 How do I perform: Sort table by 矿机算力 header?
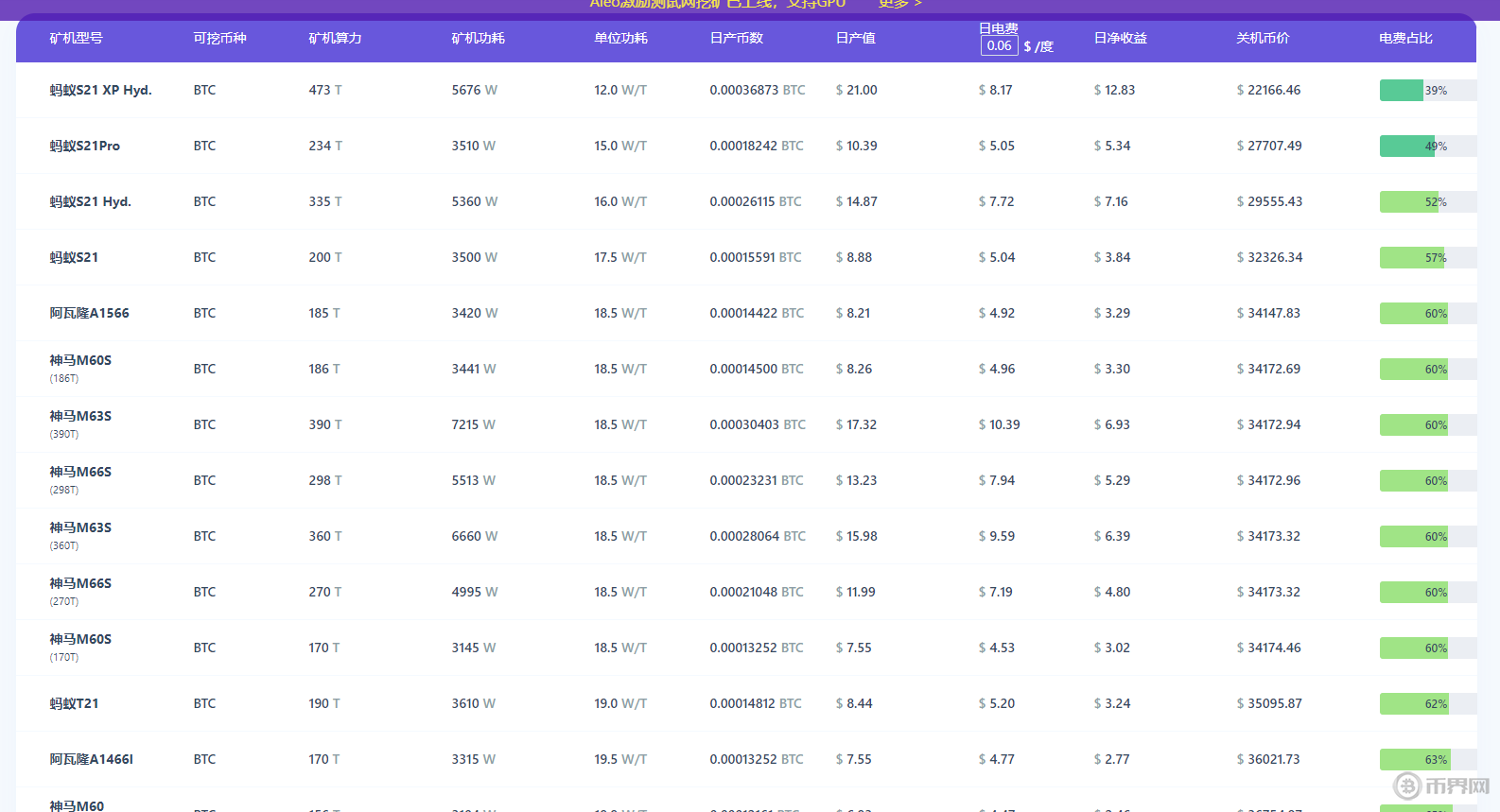[x=335, y=39]
